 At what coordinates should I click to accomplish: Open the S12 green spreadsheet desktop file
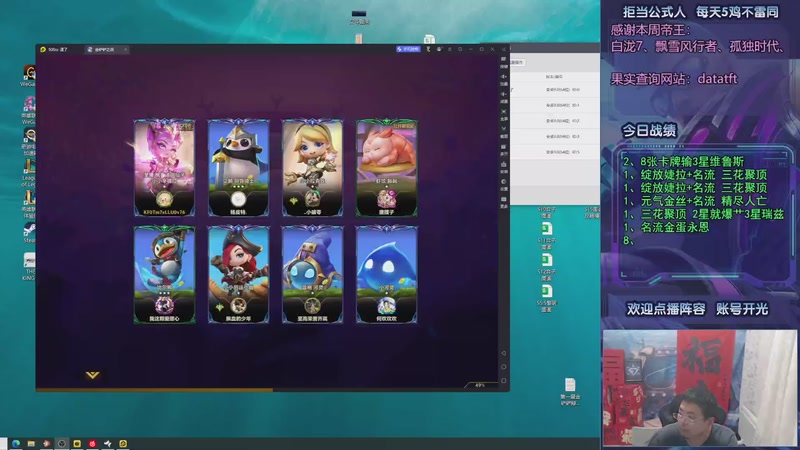pyautogui.click(x=546, y=266)
